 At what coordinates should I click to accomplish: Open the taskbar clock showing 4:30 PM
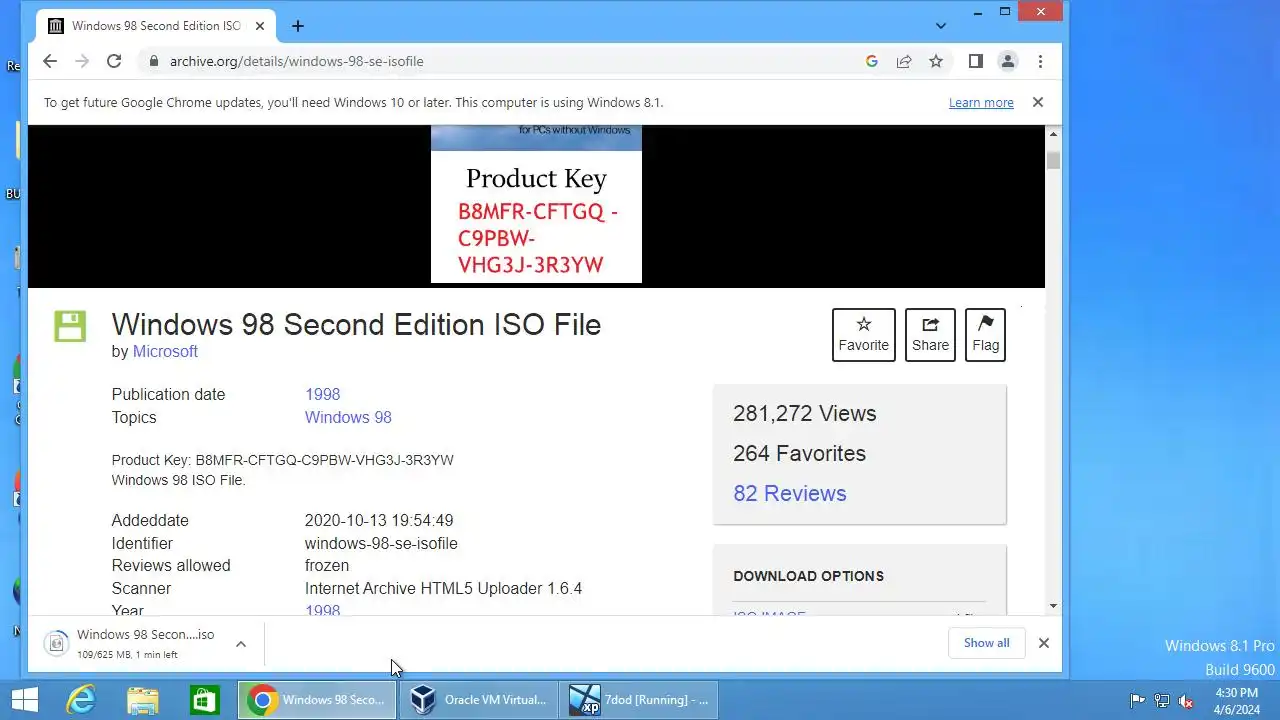(1237, 701)
